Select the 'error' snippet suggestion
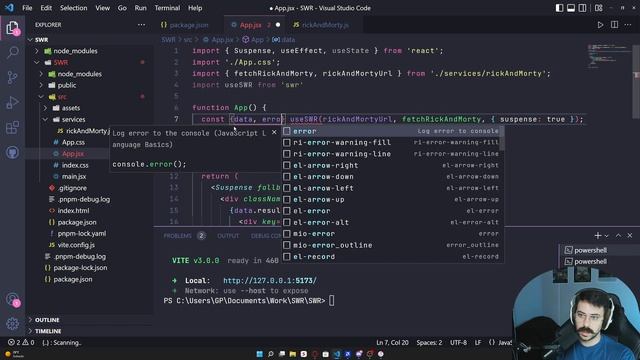This screenshot has height=360, width=640. [392, 131]
